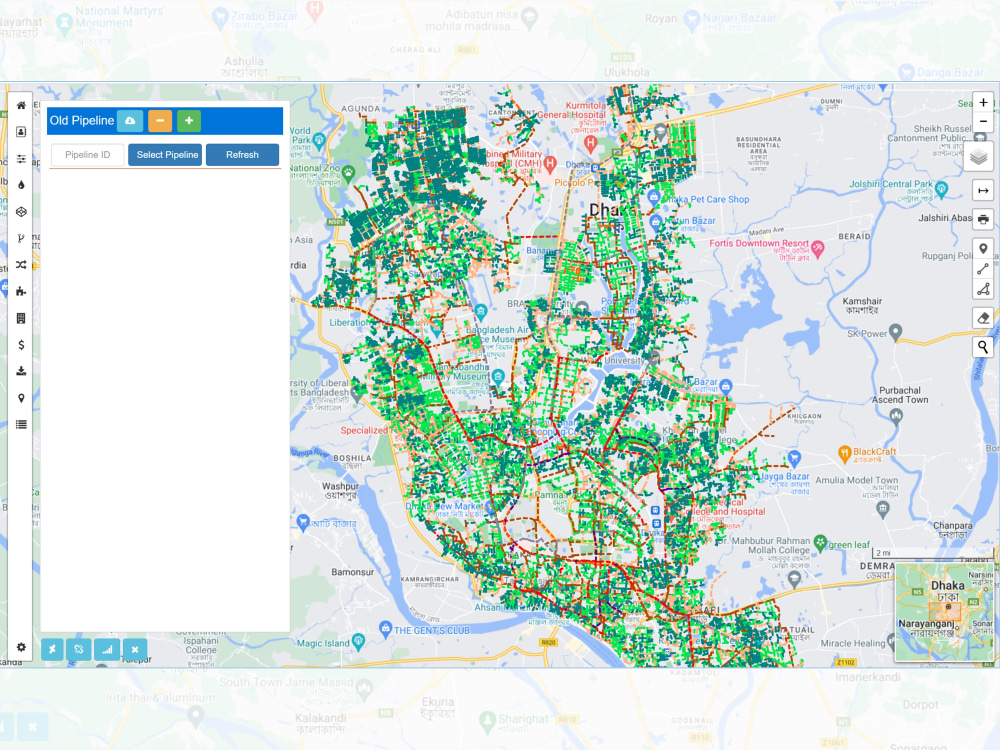The image size is (1000, 750).
Task: Click the SK Power map label
Action: click(x=867, y=334)
